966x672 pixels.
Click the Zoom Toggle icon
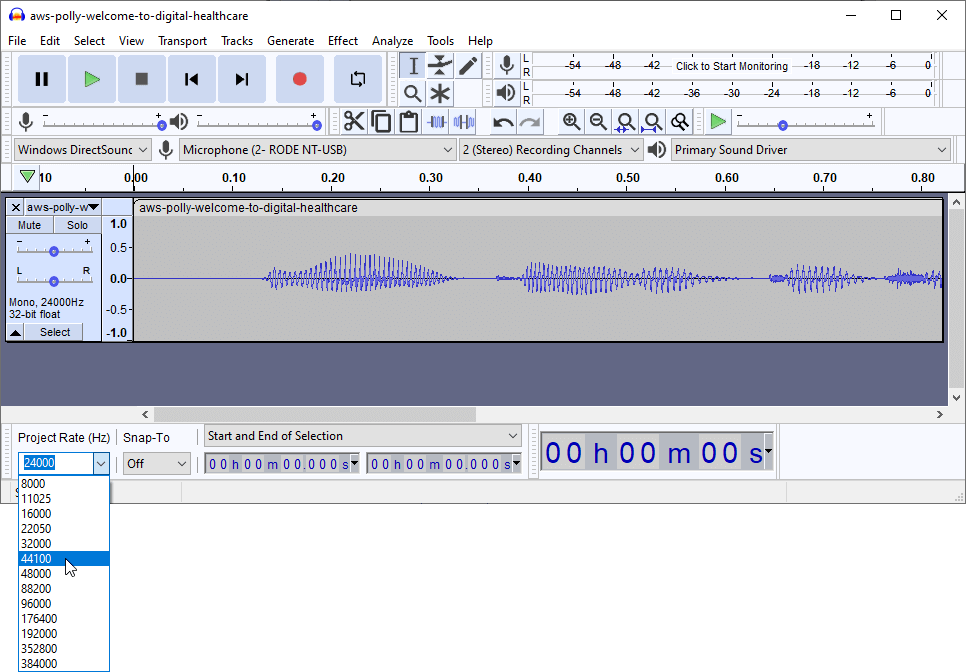(x=680, y=121)
